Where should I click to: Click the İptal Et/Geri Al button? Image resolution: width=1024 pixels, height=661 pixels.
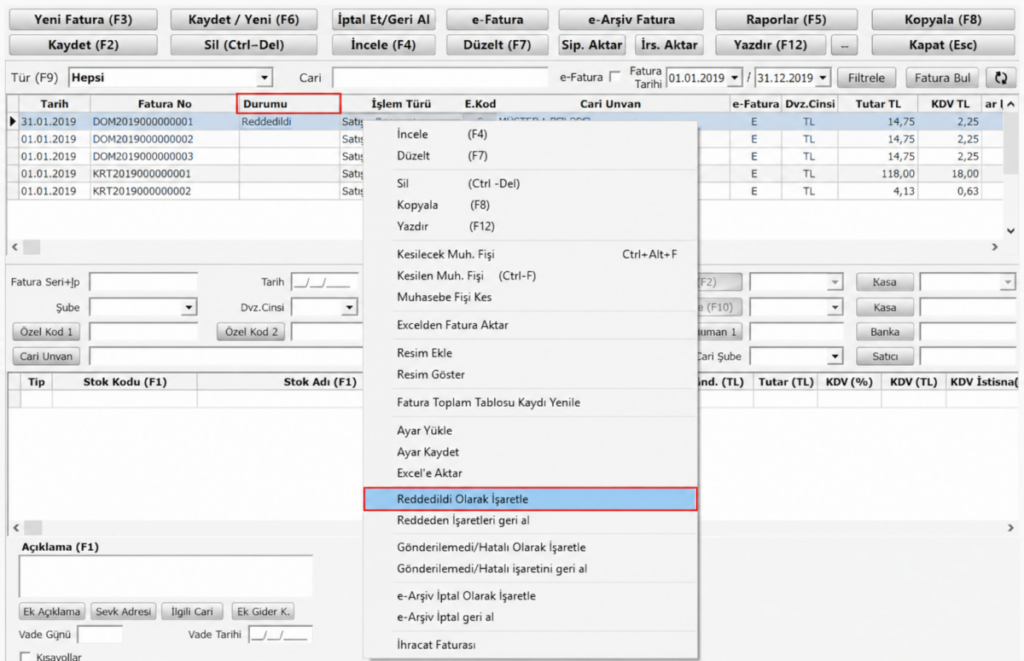point(383,20)
